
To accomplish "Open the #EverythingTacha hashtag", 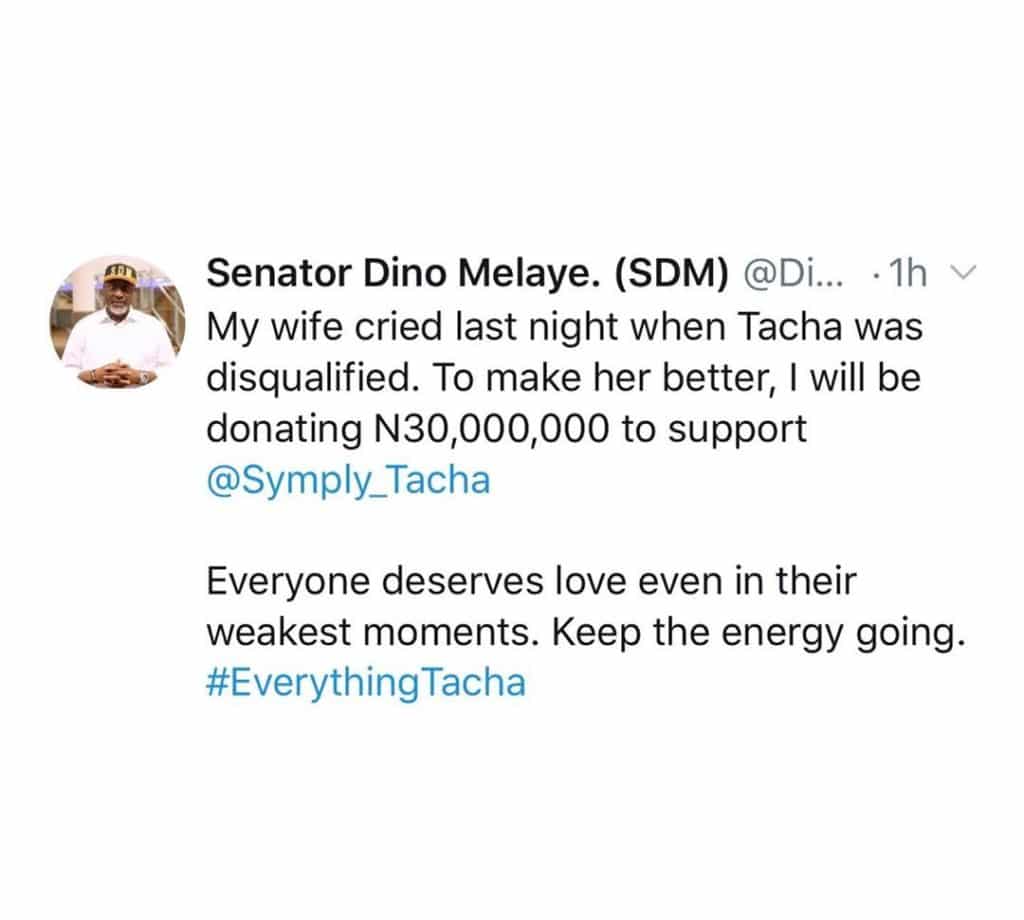I will pyautogui.click(x=366, y=684).
